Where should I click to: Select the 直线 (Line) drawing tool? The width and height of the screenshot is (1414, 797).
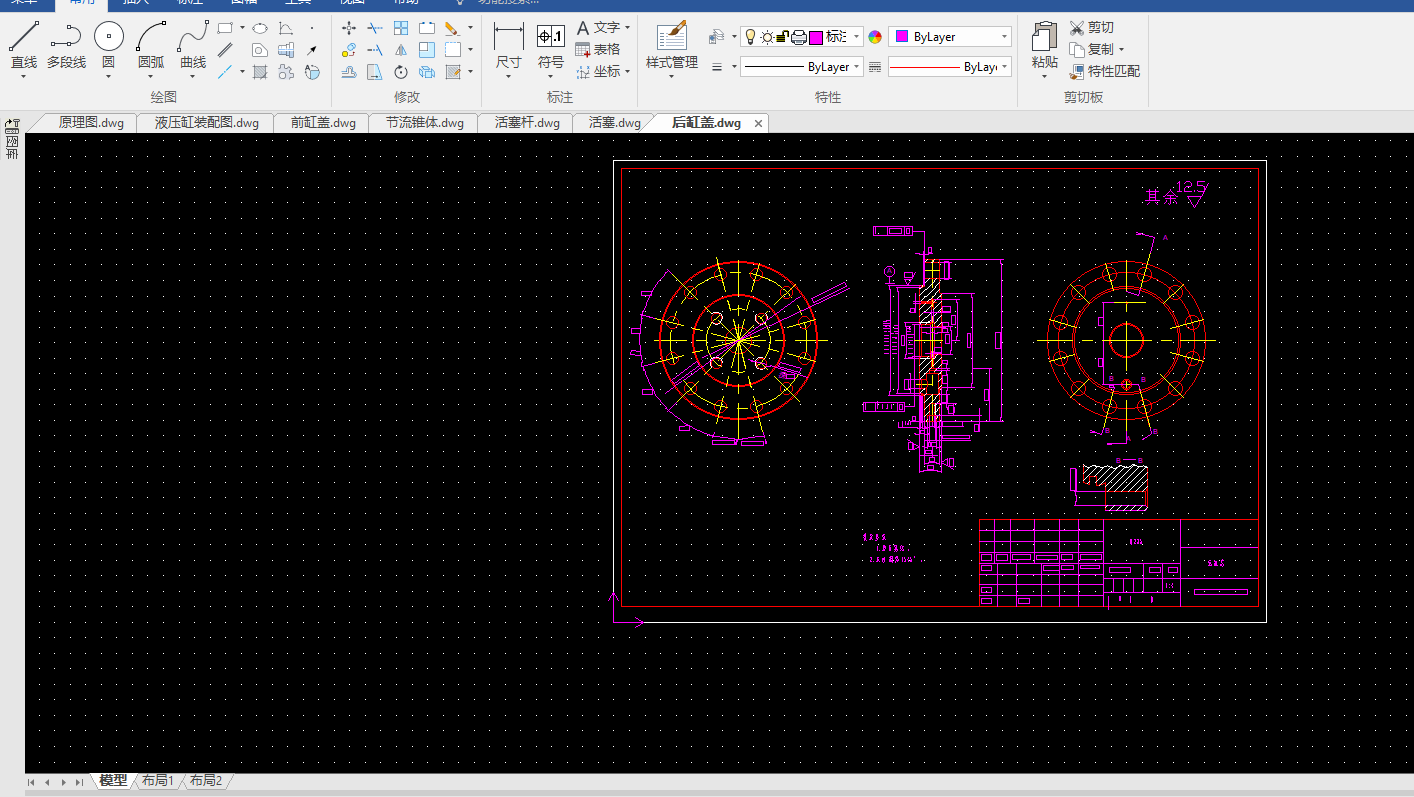click(24, 46)
